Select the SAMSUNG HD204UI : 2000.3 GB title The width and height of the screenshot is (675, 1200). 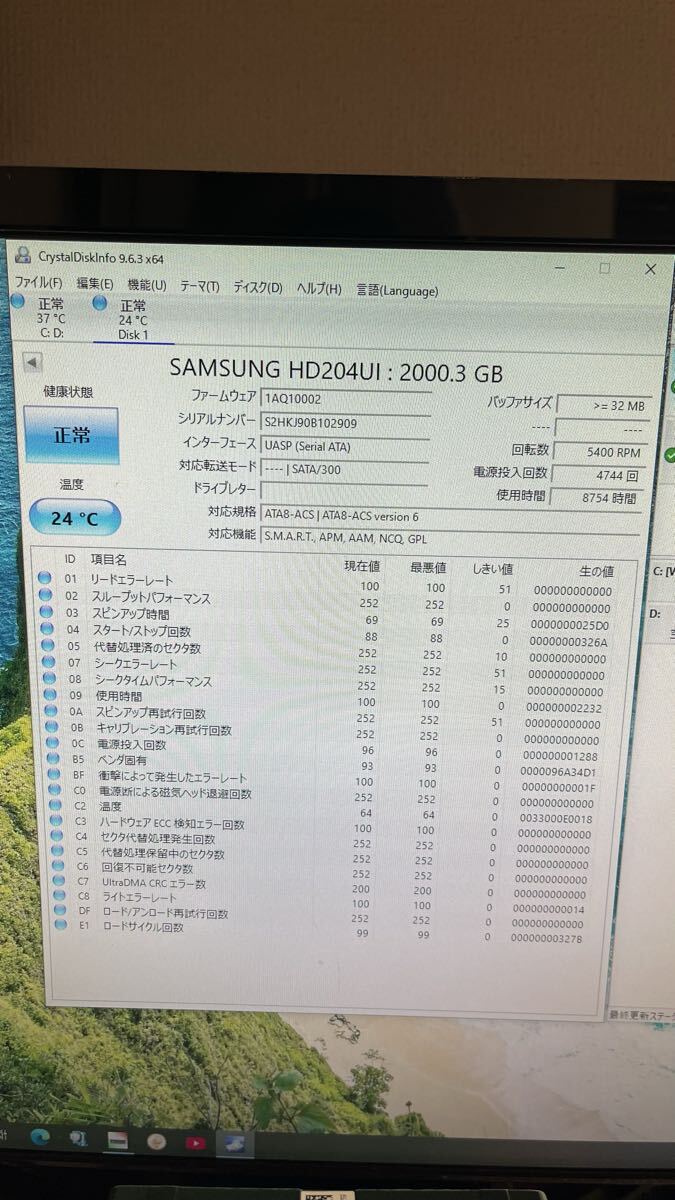(336, 371)
